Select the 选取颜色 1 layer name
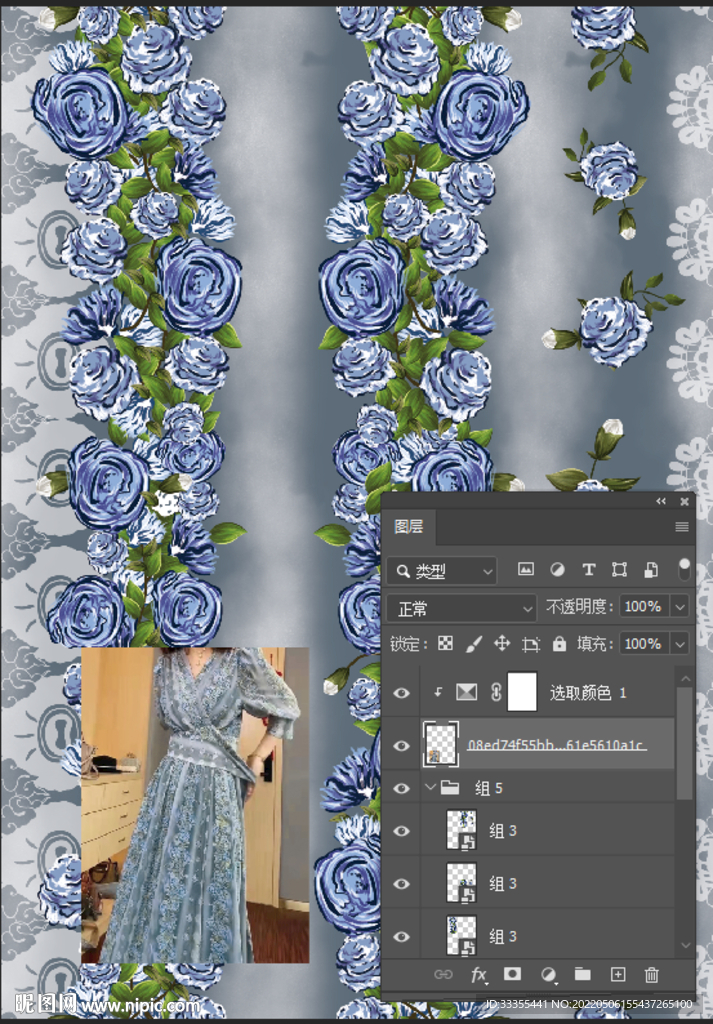The width and height of the screenshot is (713, 1024). pyautogui.click(x=588, y=693)
